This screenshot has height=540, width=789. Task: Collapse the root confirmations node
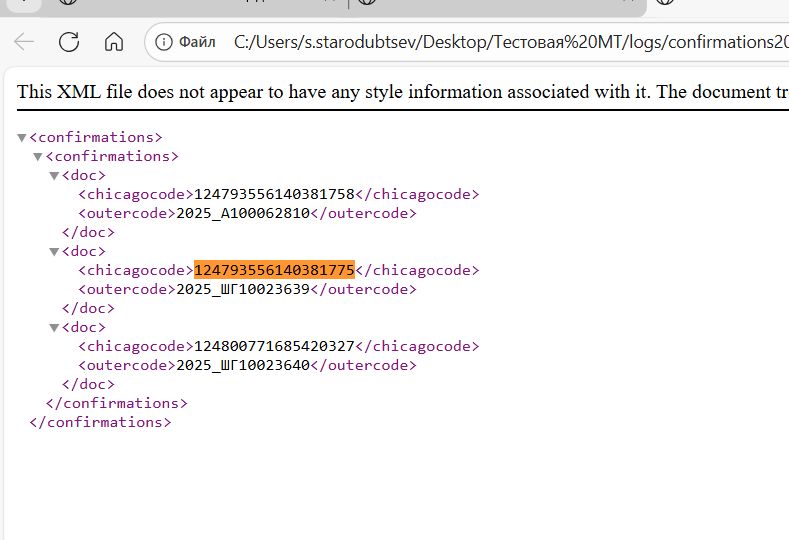[22, 138]
